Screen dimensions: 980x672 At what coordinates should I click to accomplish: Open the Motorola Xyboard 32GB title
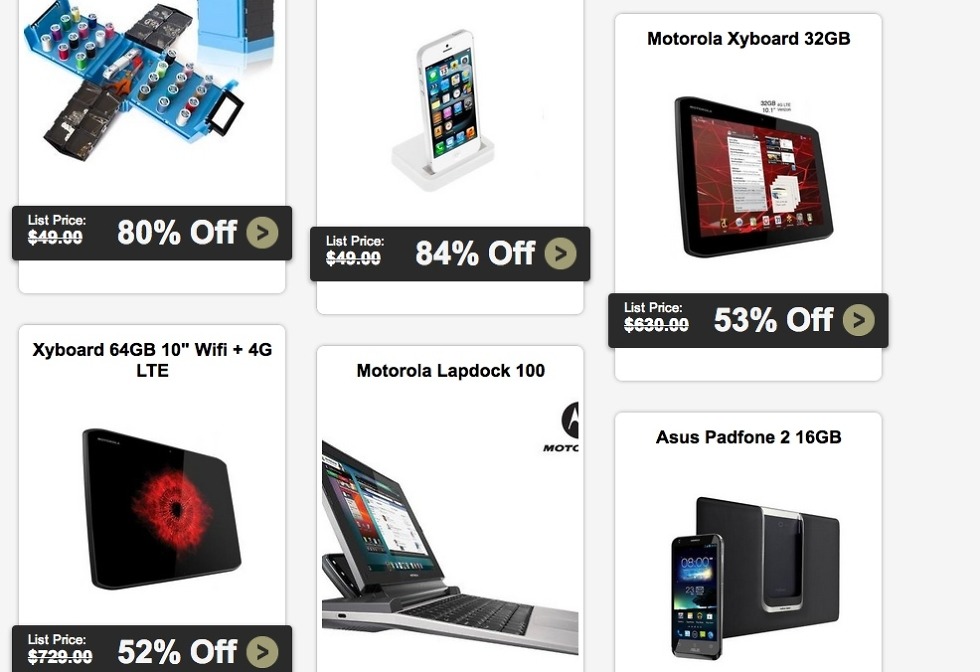click(x=748, y=39)
